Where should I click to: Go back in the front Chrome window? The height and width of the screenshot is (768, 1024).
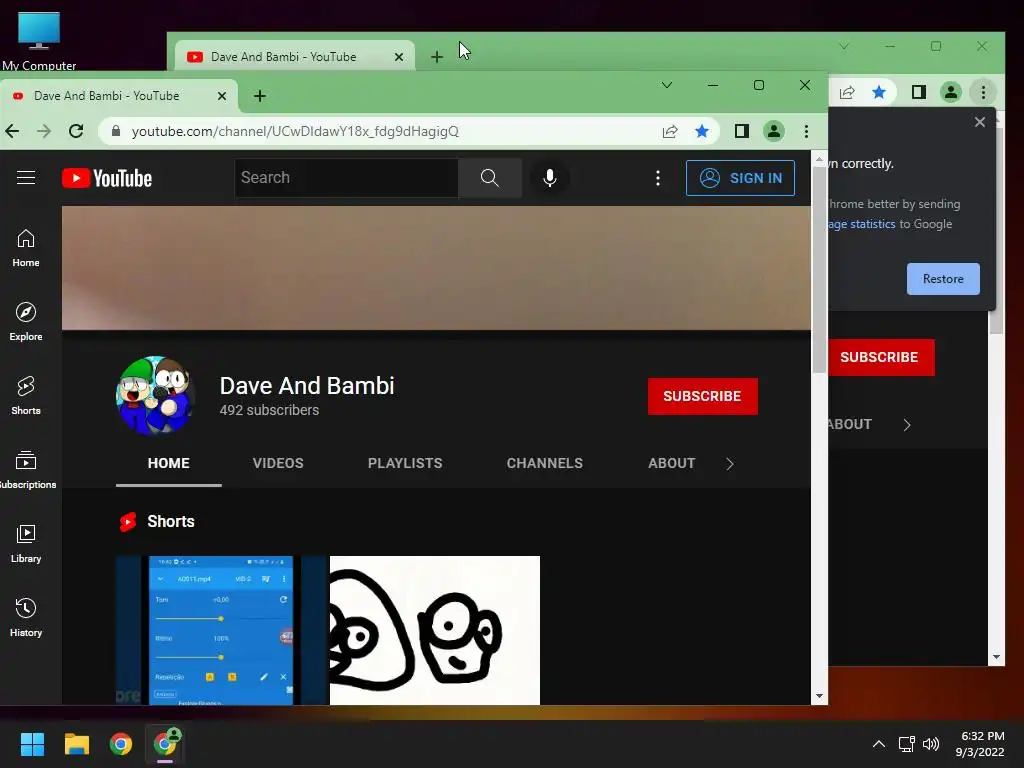pyautogui.click(x=12, y=131)
